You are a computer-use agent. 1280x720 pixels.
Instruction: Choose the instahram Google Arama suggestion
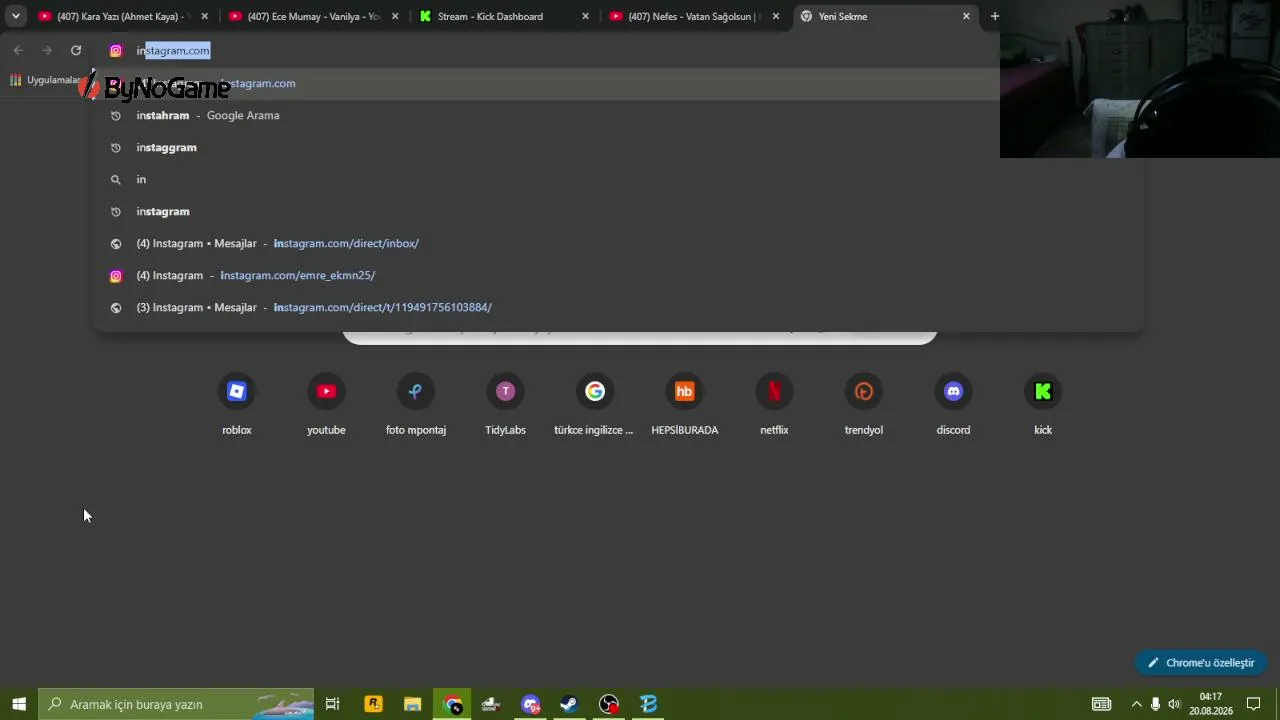click(x=618, y=115)
